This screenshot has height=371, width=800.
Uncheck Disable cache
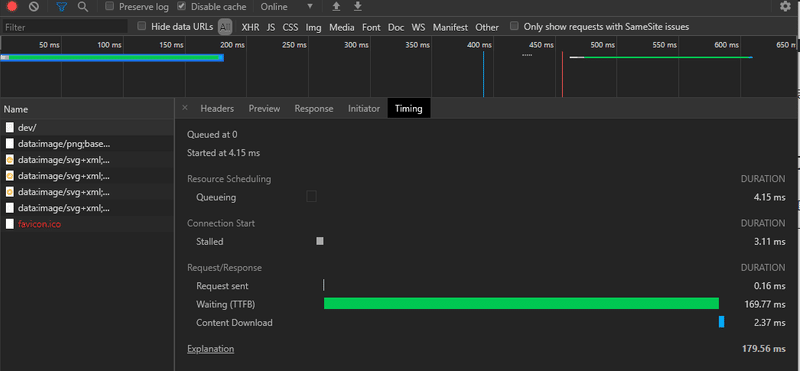pyautogui.click(x=182, y=6)
